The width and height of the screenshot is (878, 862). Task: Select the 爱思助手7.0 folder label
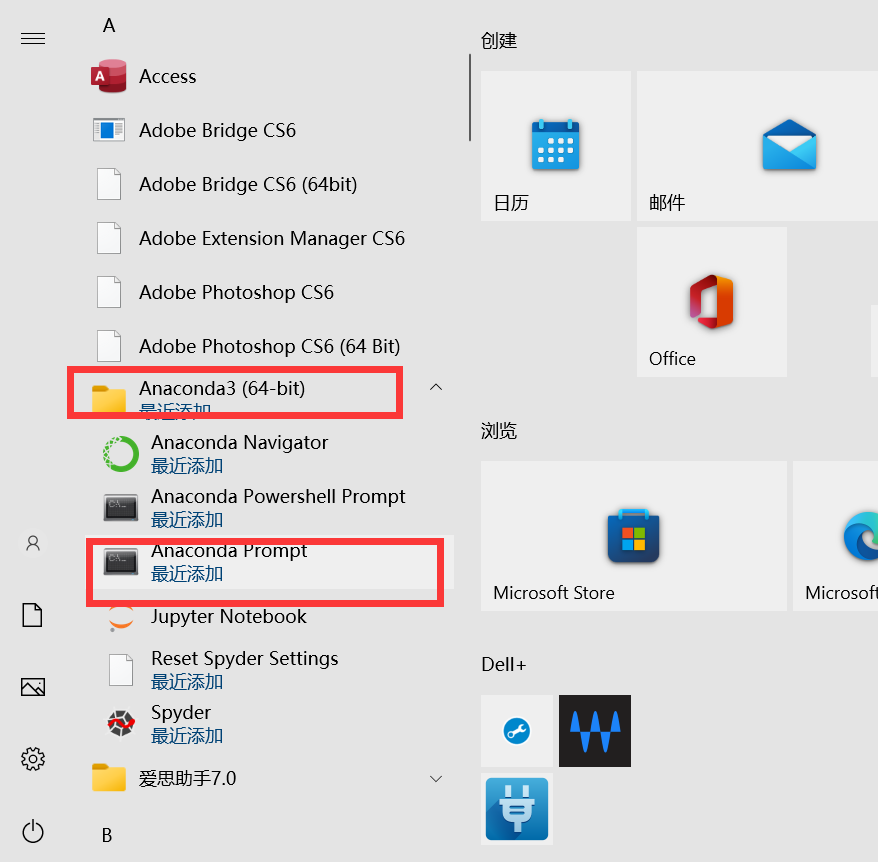pyautogui.click(x=188, y=778)
